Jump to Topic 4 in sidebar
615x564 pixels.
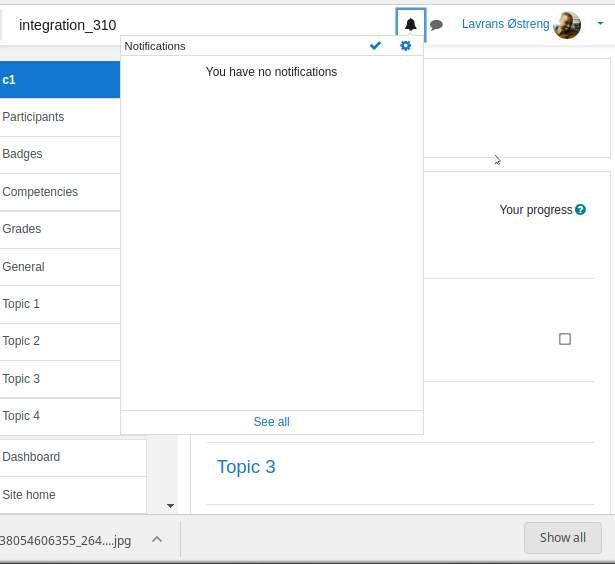pyautogui.click(x=60, y=416)
